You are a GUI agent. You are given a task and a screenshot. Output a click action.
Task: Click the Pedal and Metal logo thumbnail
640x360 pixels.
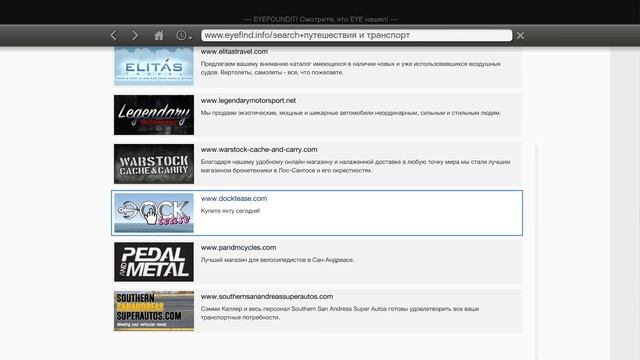pyautogui.click(x=154, y=262)
